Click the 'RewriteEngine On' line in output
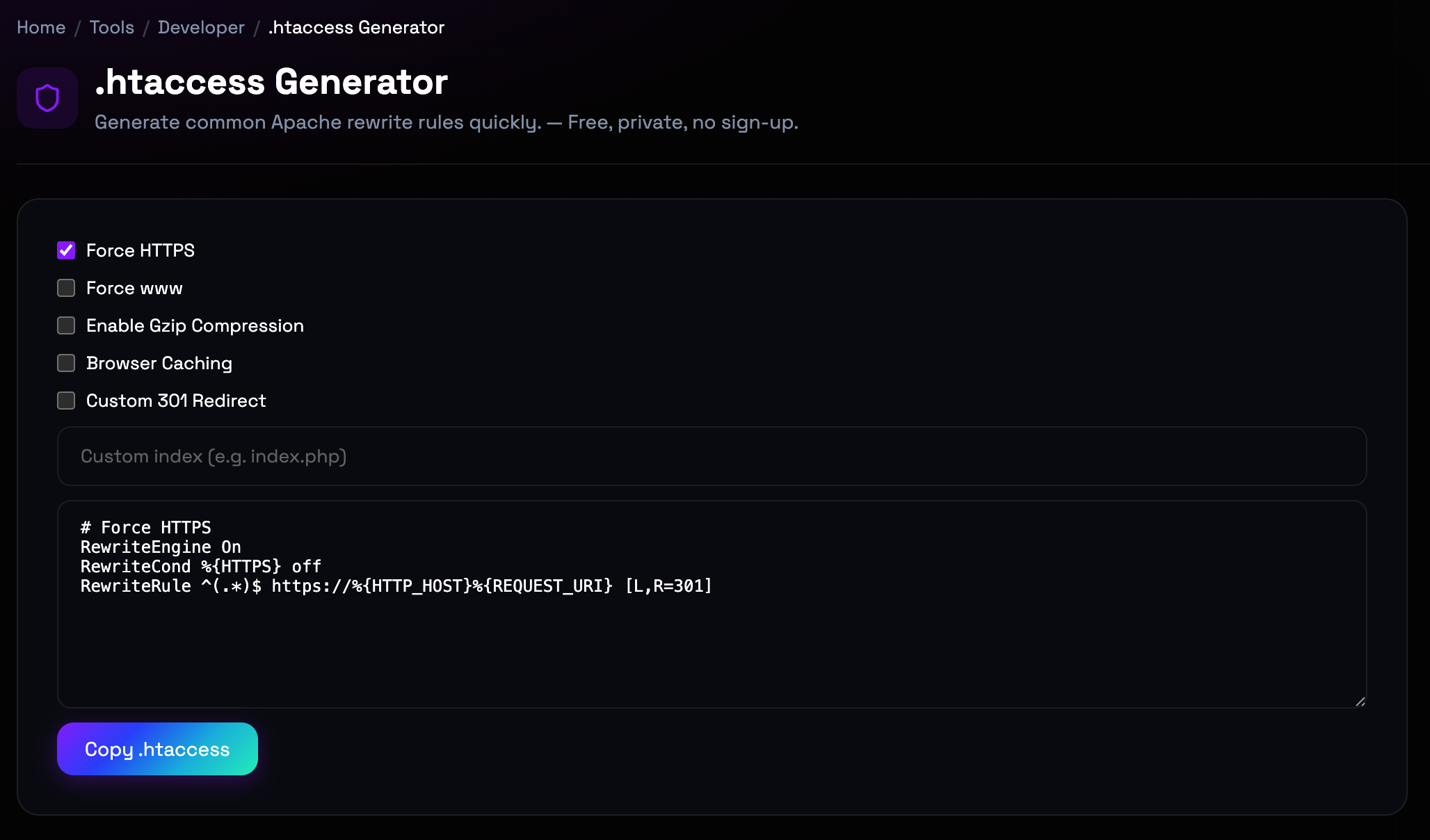Image resolution: width=1430 pixels, height=840 pixels. tap(161, 547)
